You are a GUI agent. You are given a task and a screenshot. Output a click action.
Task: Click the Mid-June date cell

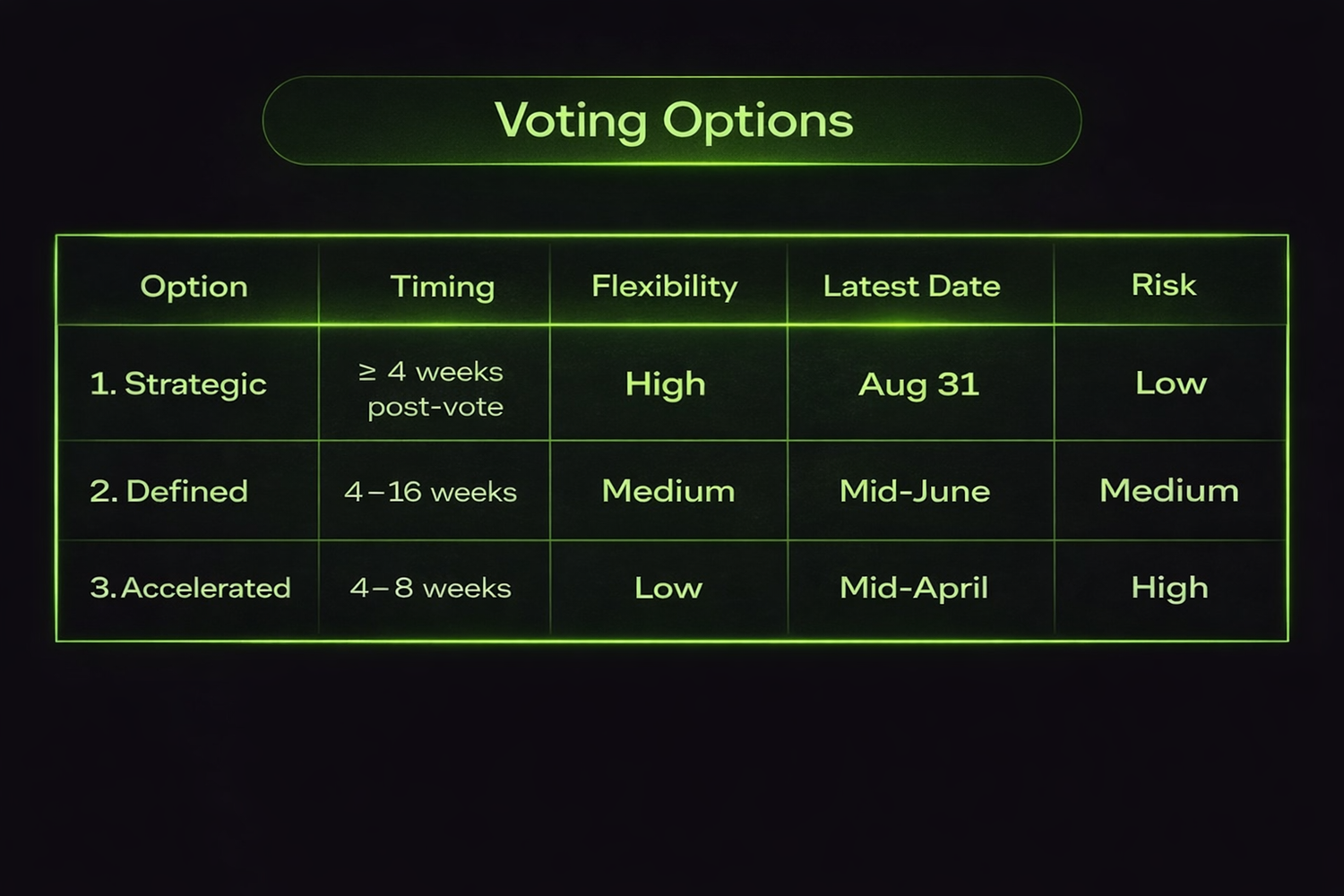(x=915, y=491)
